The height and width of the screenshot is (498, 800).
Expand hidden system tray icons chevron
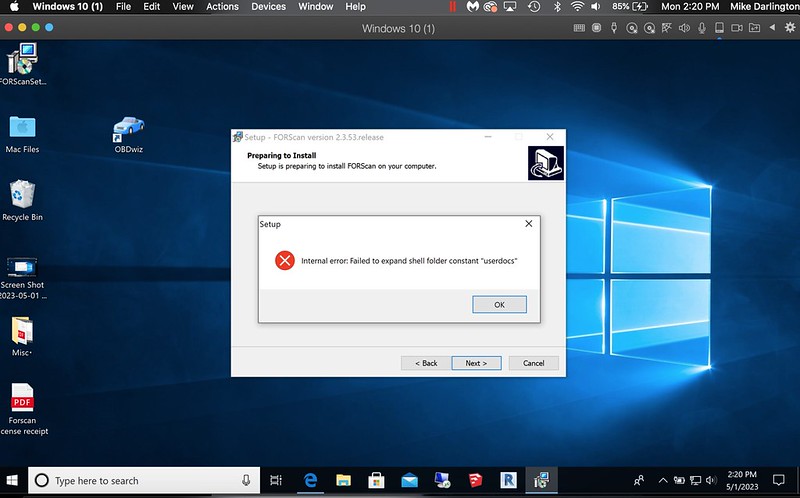pos(663,480)
